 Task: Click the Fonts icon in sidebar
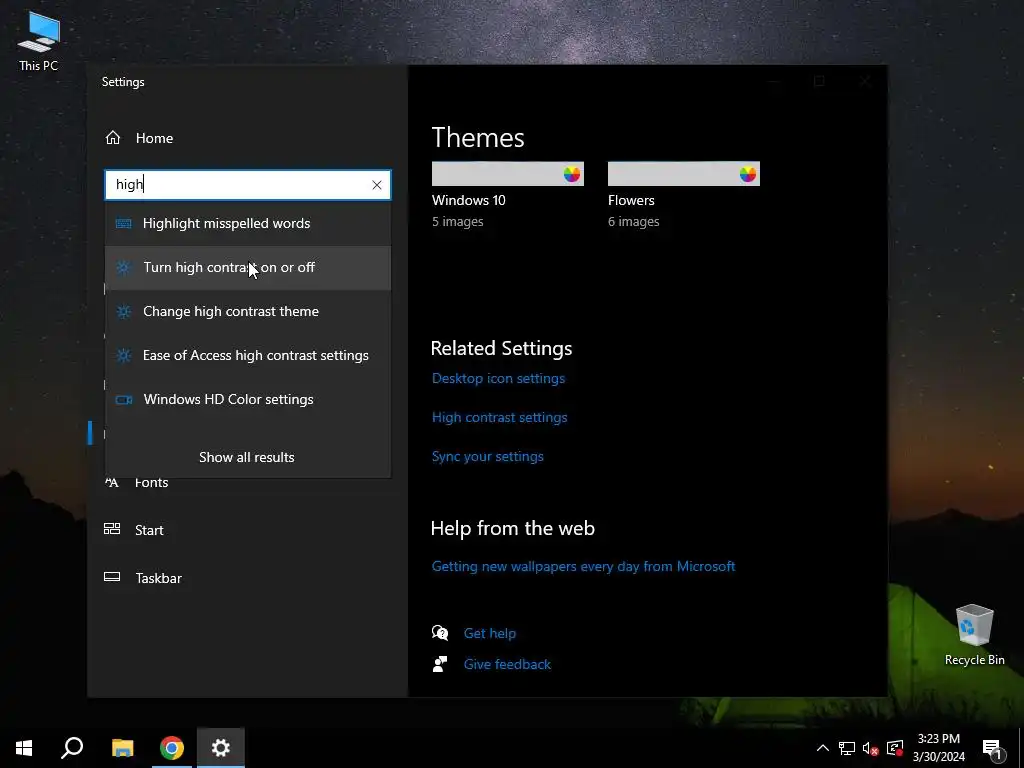click(x=112, y=483)
